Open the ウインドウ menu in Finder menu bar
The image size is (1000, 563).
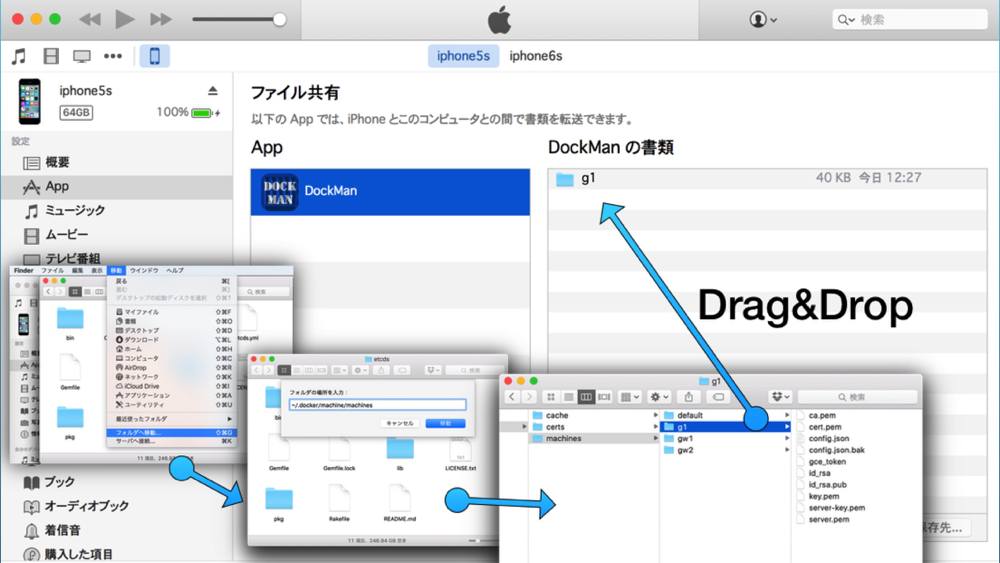pos(144,271)
